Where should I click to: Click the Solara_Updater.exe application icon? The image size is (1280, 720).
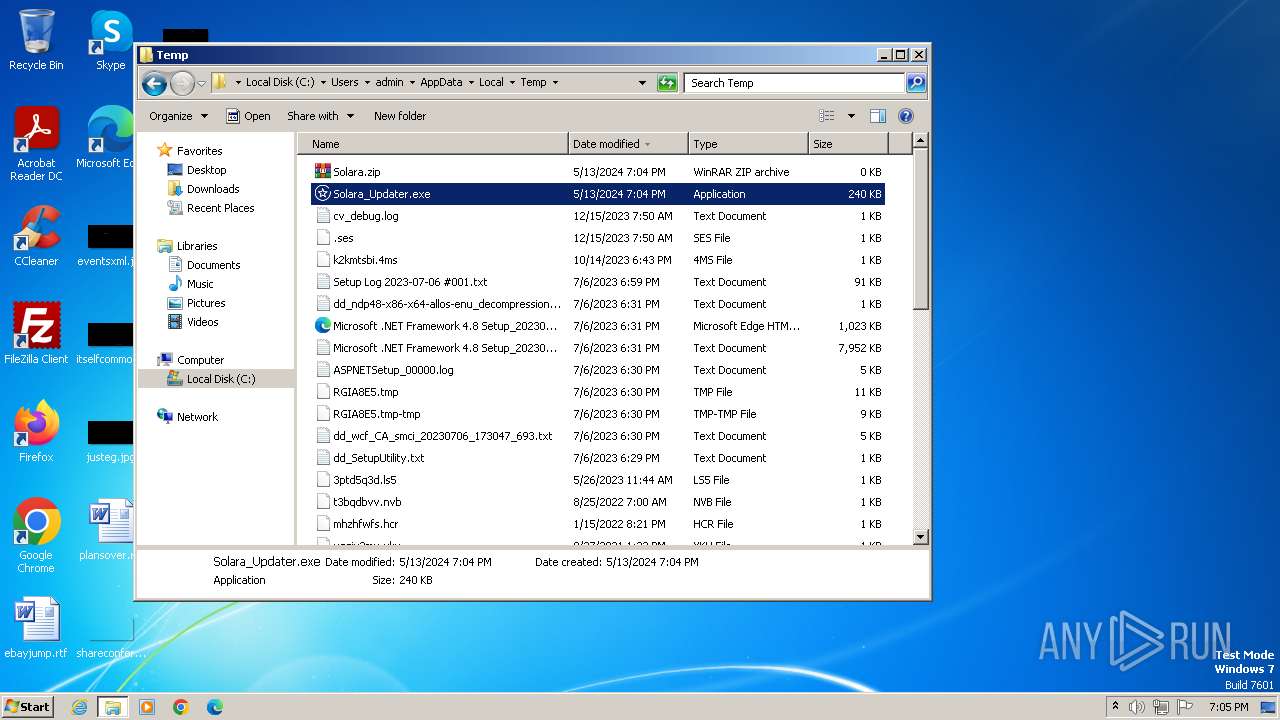(x=322, y=194)
